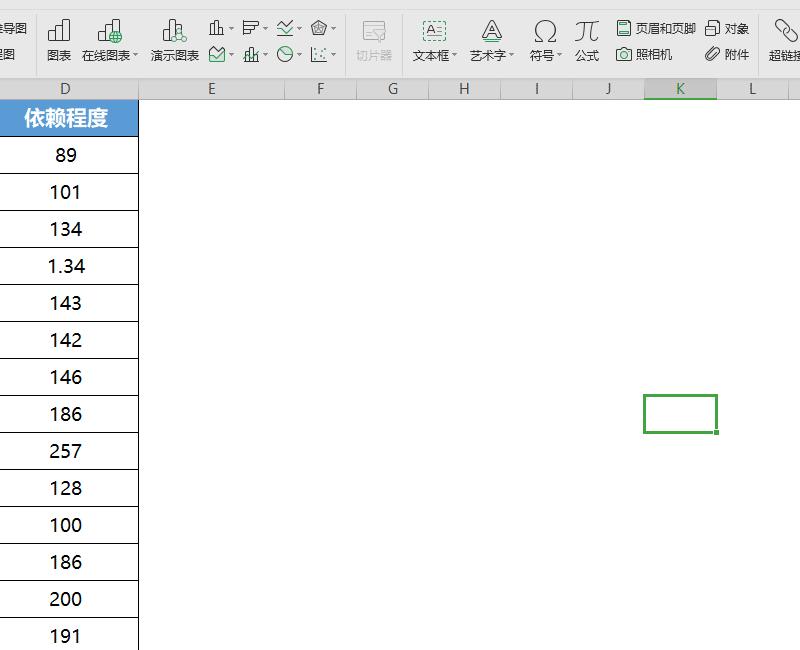Select column E header
This screenshot has width=800, height=650.
(211, 89)
